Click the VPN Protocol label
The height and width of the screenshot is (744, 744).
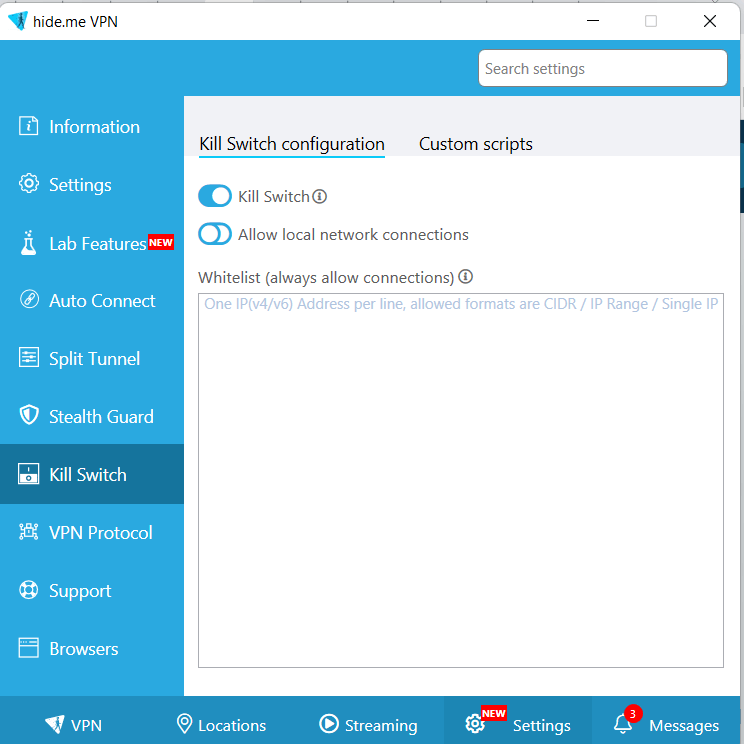[x=101, y=533]
